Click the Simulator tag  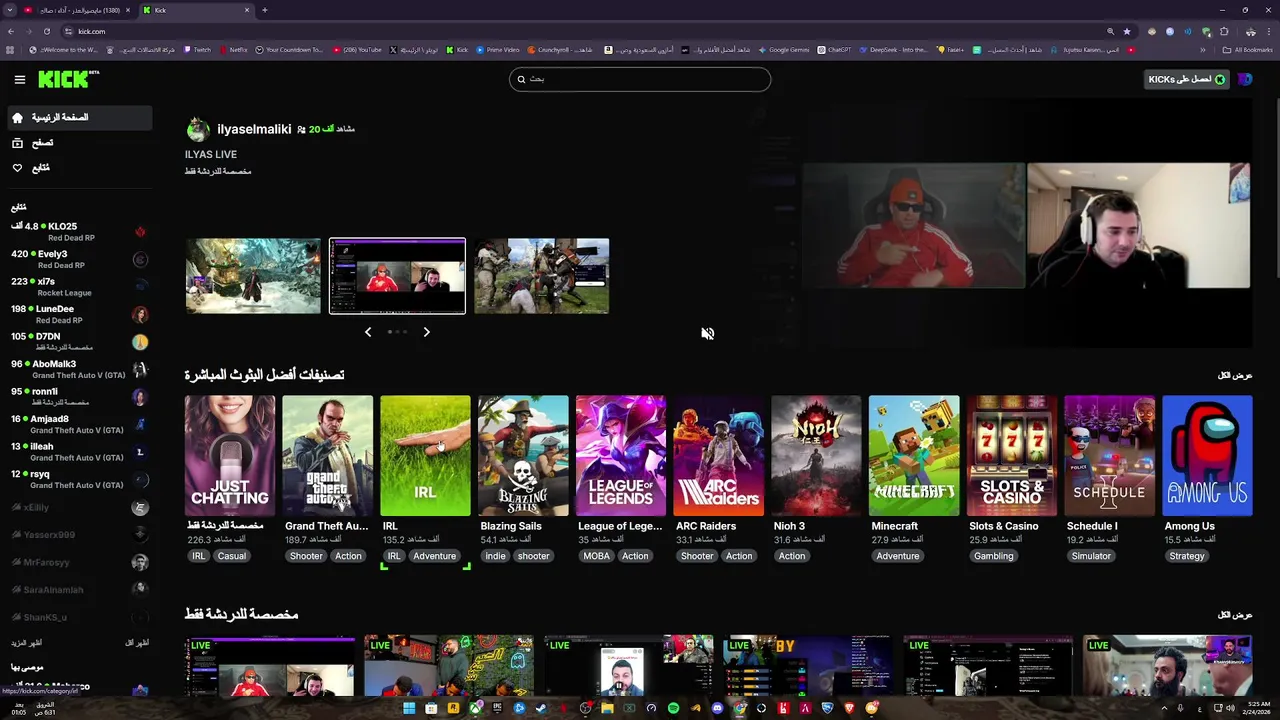[1091, 556]
